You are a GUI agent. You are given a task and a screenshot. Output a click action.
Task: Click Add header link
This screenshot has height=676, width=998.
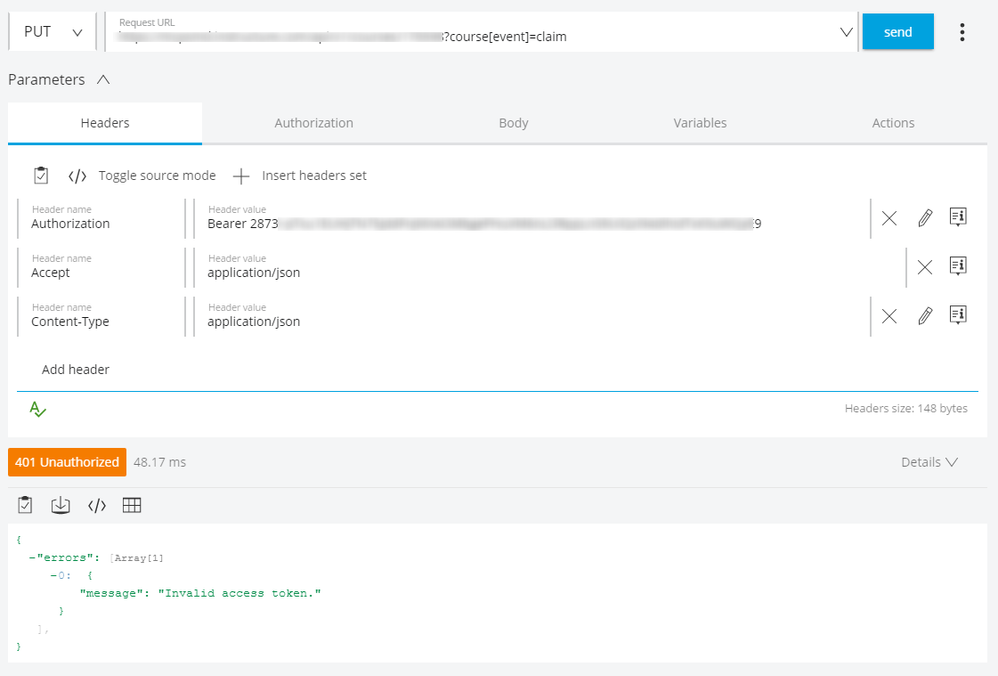76,369
